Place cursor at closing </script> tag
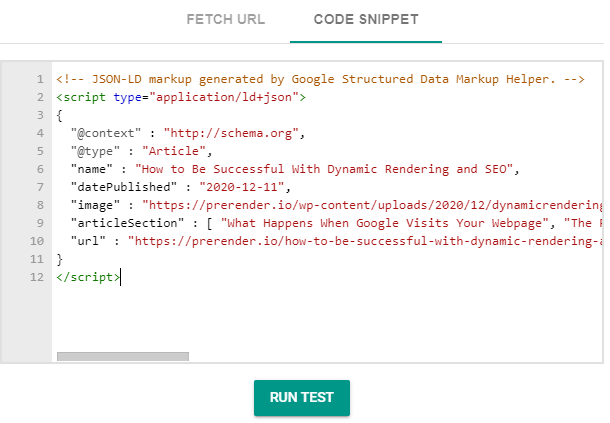 point(88,277)
